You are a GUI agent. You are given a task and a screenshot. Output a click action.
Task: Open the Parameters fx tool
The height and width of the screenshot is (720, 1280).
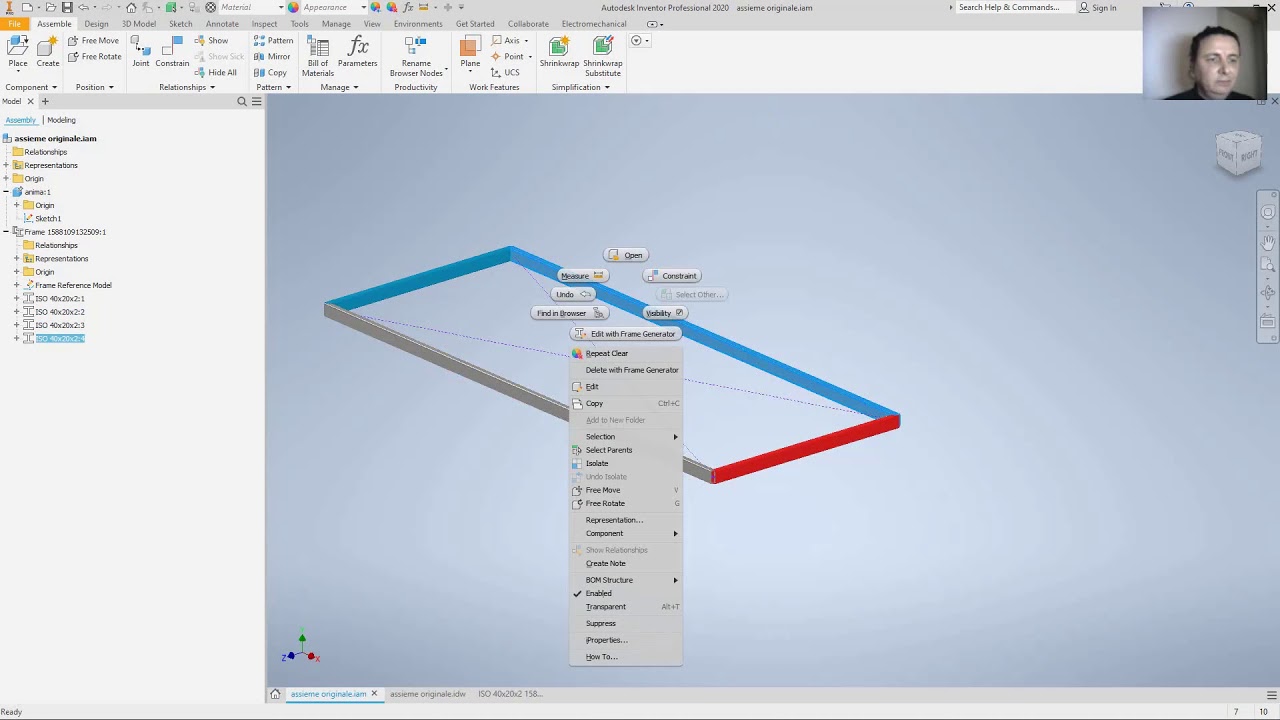357,51
